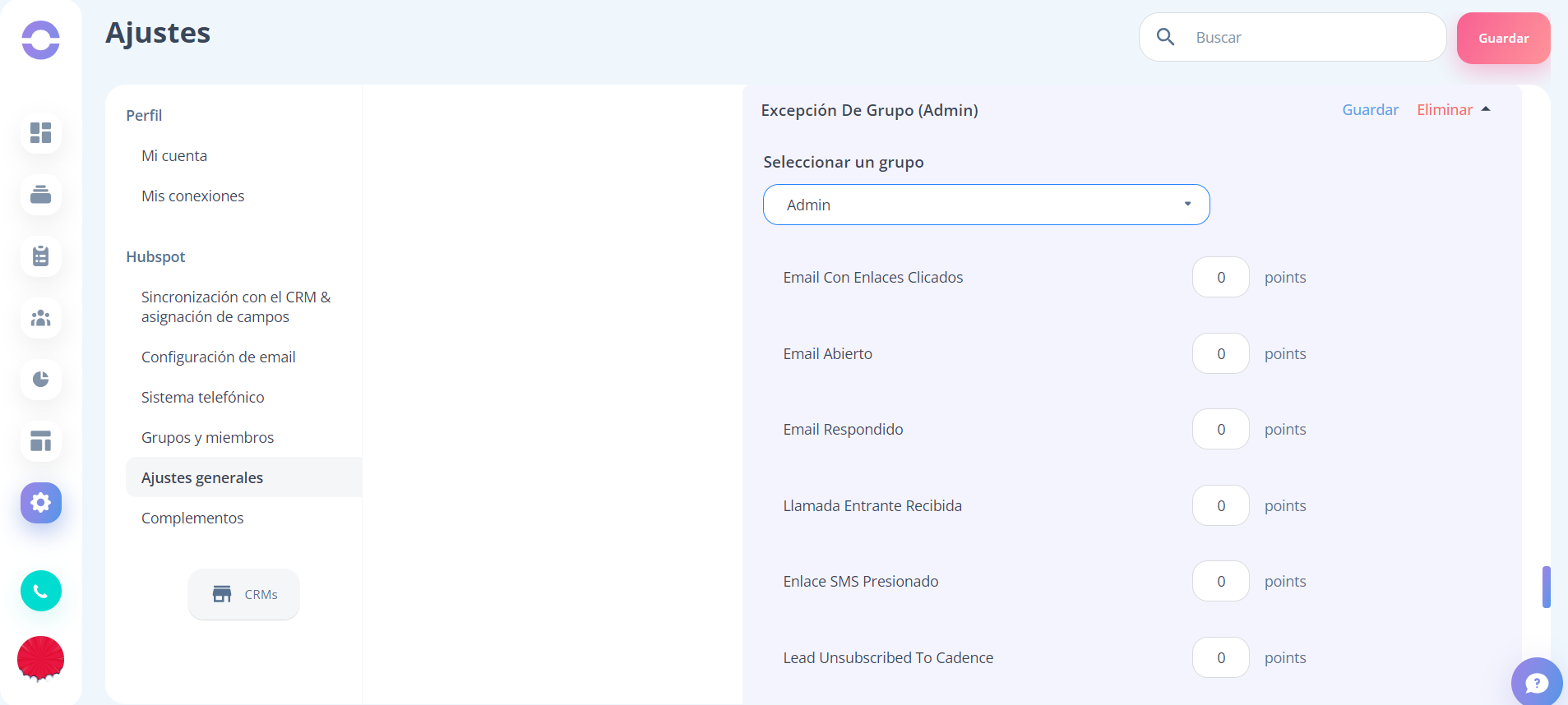Click the pink Guardar button
1568x705 pixels.
[x=1503, y=38]
